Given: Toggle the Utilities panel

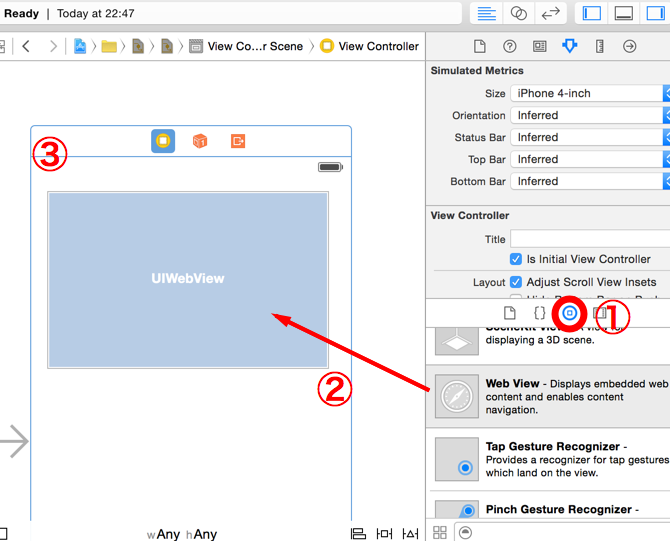Looking at the screenshot, I should (655, 14).
